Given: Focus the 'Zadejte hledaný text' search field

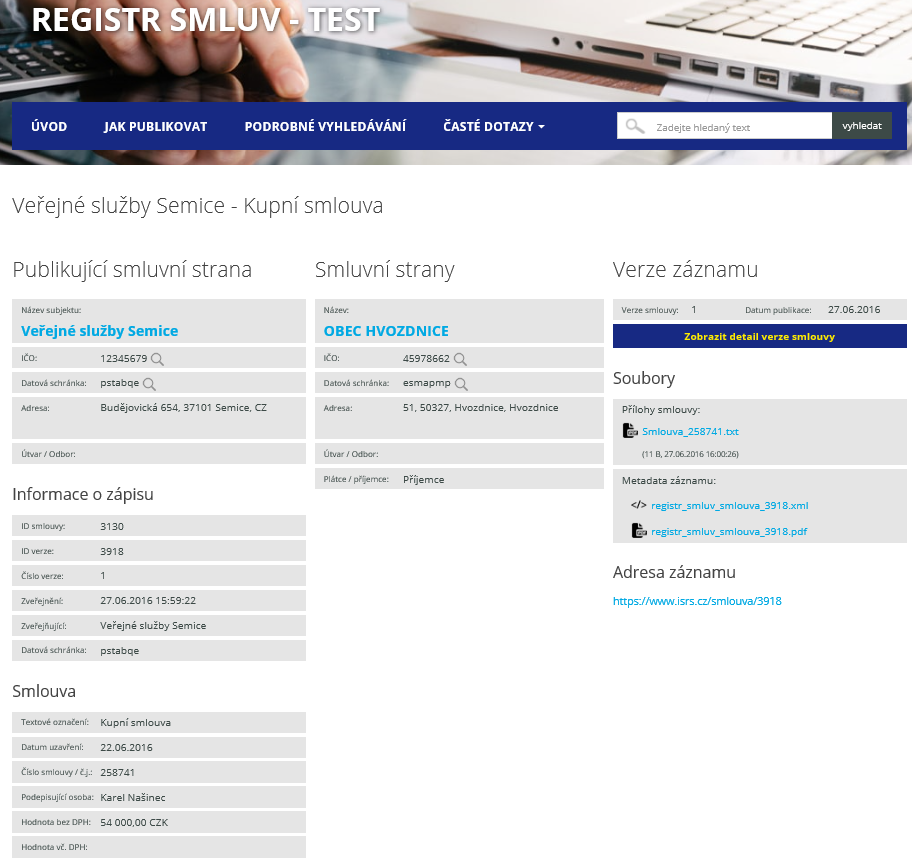Looking at the screenshot, I should (x=724, y=126).
